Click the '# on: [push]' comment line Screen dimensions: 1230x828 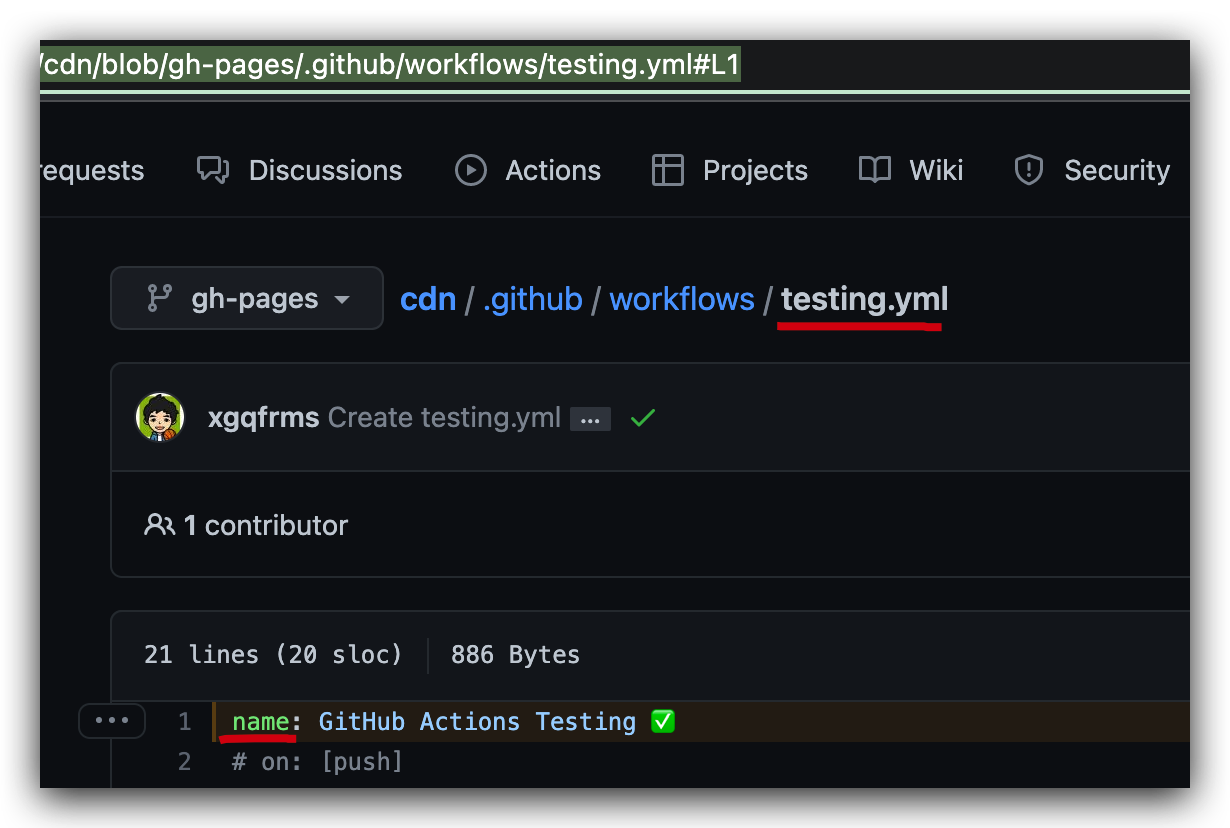317,762
